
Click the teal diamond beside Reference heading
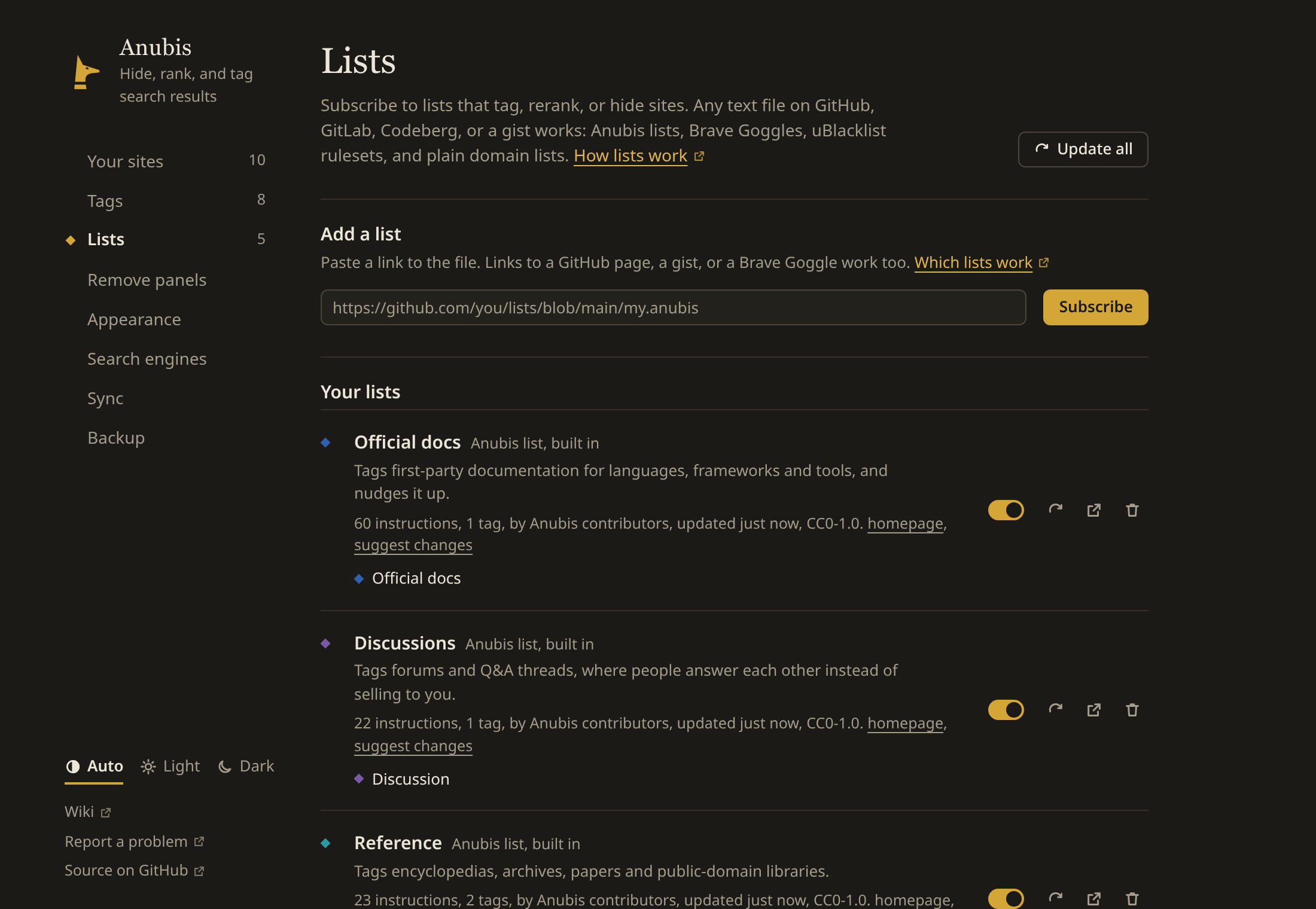[325, 843]
